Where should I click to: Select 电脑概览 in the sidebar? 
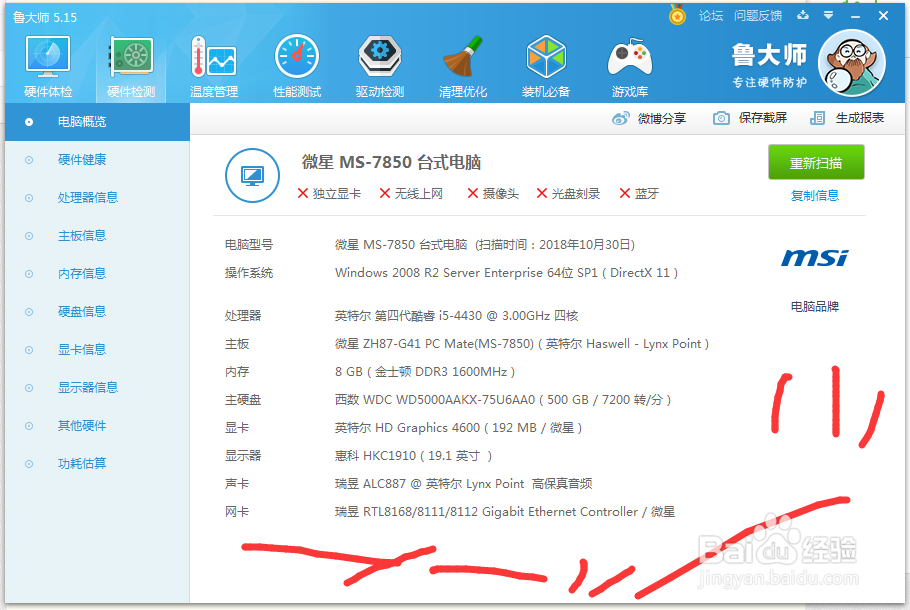pos(98,122)
